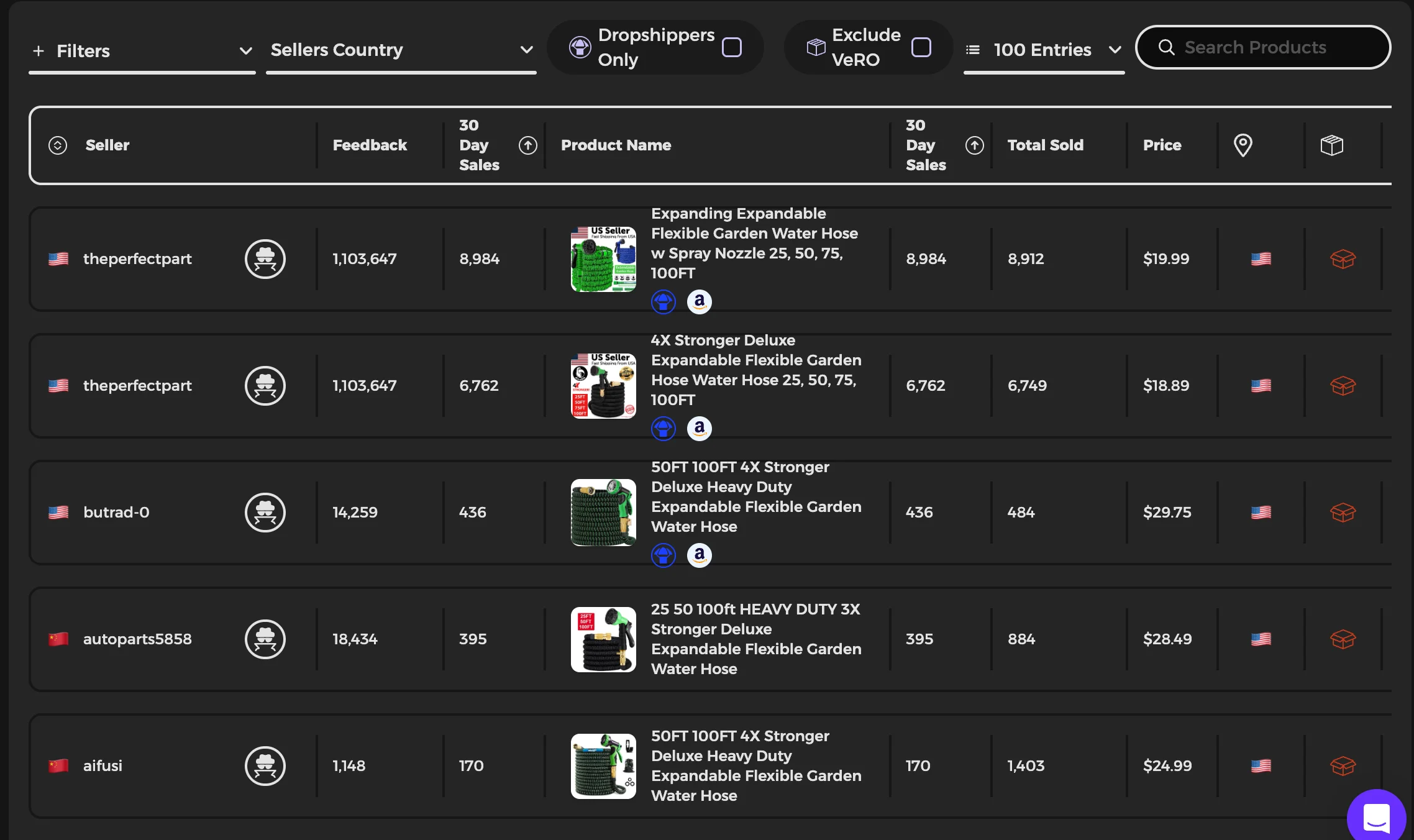Click feedback value 1,148
The image size is (1414, 840).
coord(349,766)
